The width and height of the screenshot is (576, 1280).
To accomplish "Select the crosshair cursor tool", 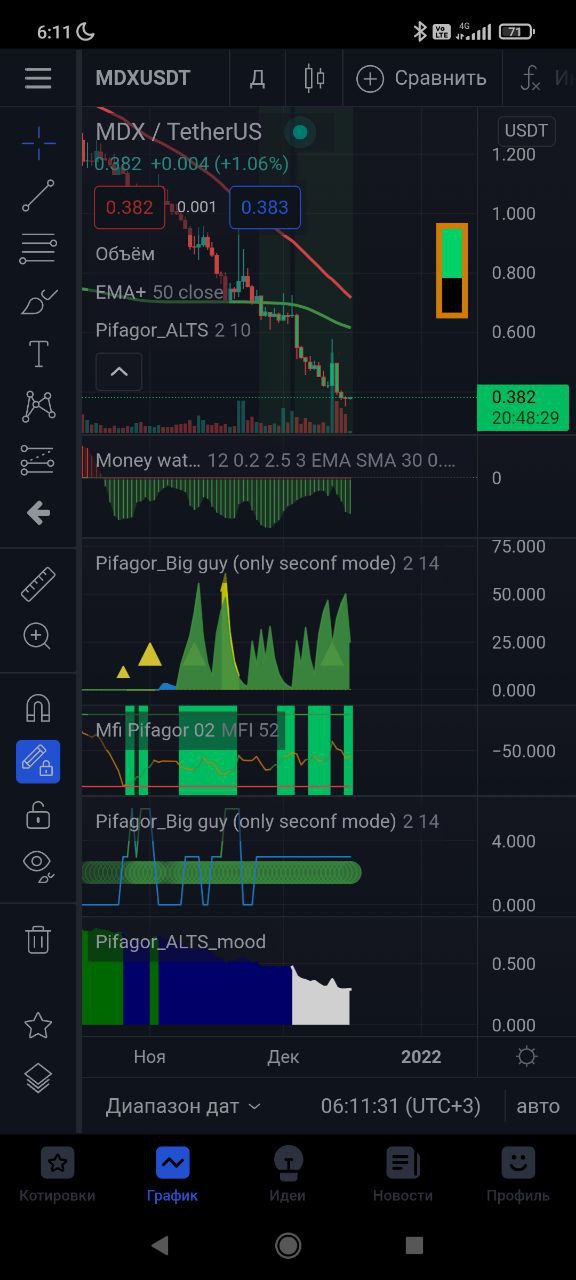I will click(x=38, y=143).
